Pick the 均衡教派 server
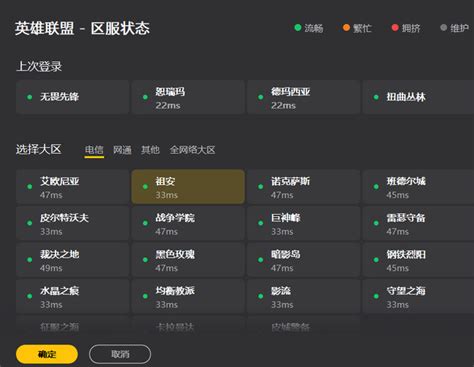This screenshot has width=474, height=367. [188, 296]
